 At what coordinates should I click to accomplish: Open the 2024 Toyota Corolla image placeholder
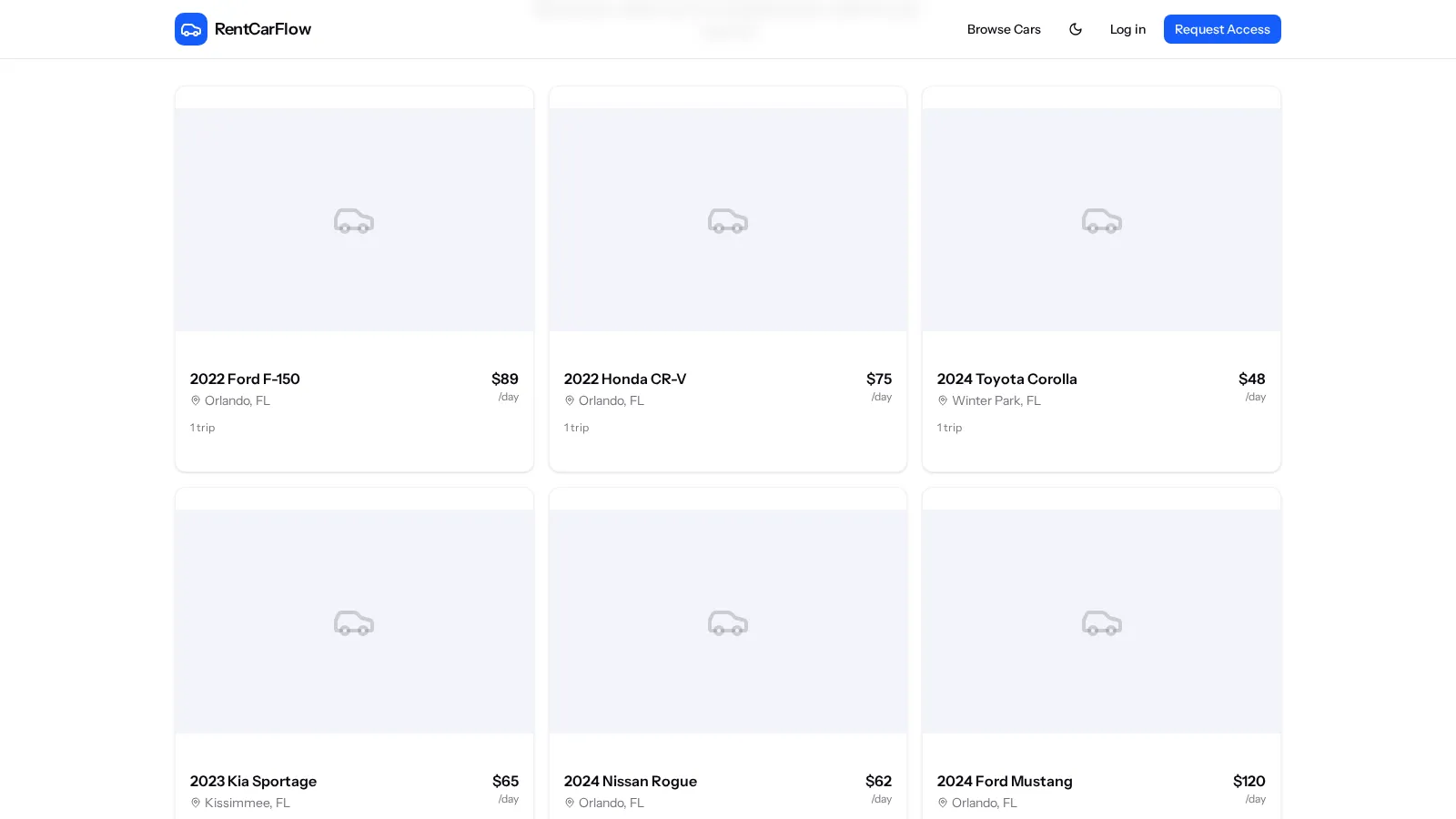coord(1101,219)
